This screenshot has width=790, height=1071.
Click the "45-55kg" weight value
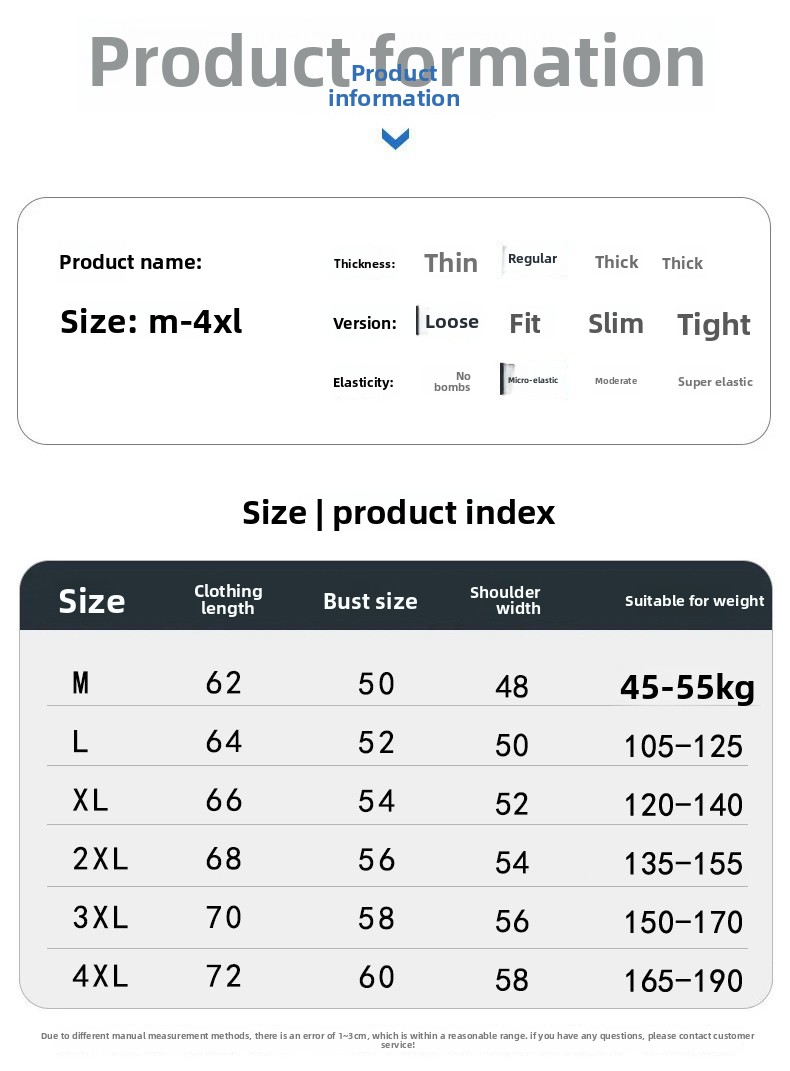(687, 687)
